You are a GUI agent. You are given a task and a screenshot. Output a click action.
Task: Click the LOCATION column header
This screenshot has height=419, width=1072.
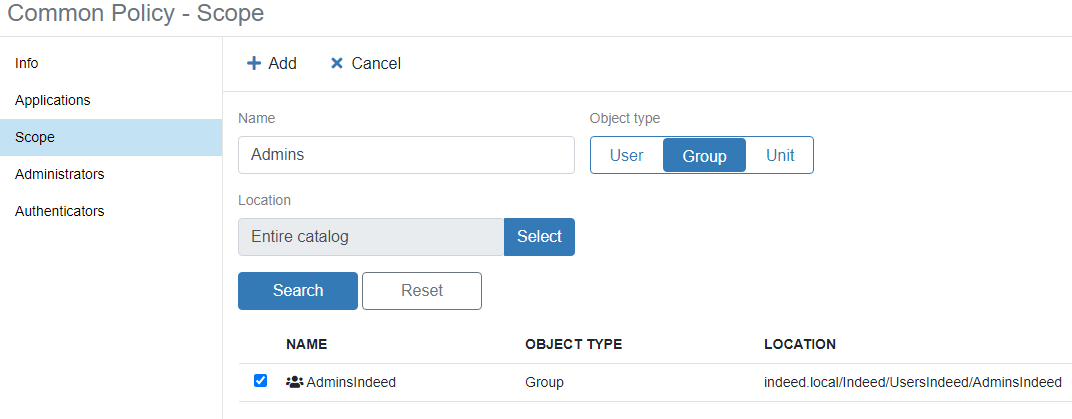point(799,344)
